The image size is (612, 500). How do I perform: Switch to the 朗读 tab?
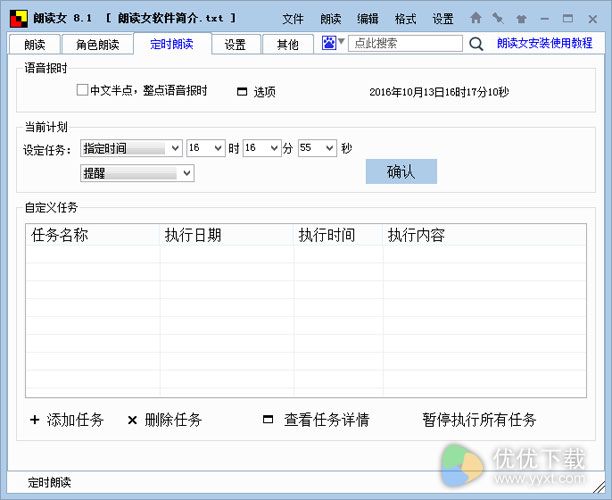[x=34, y=44]
